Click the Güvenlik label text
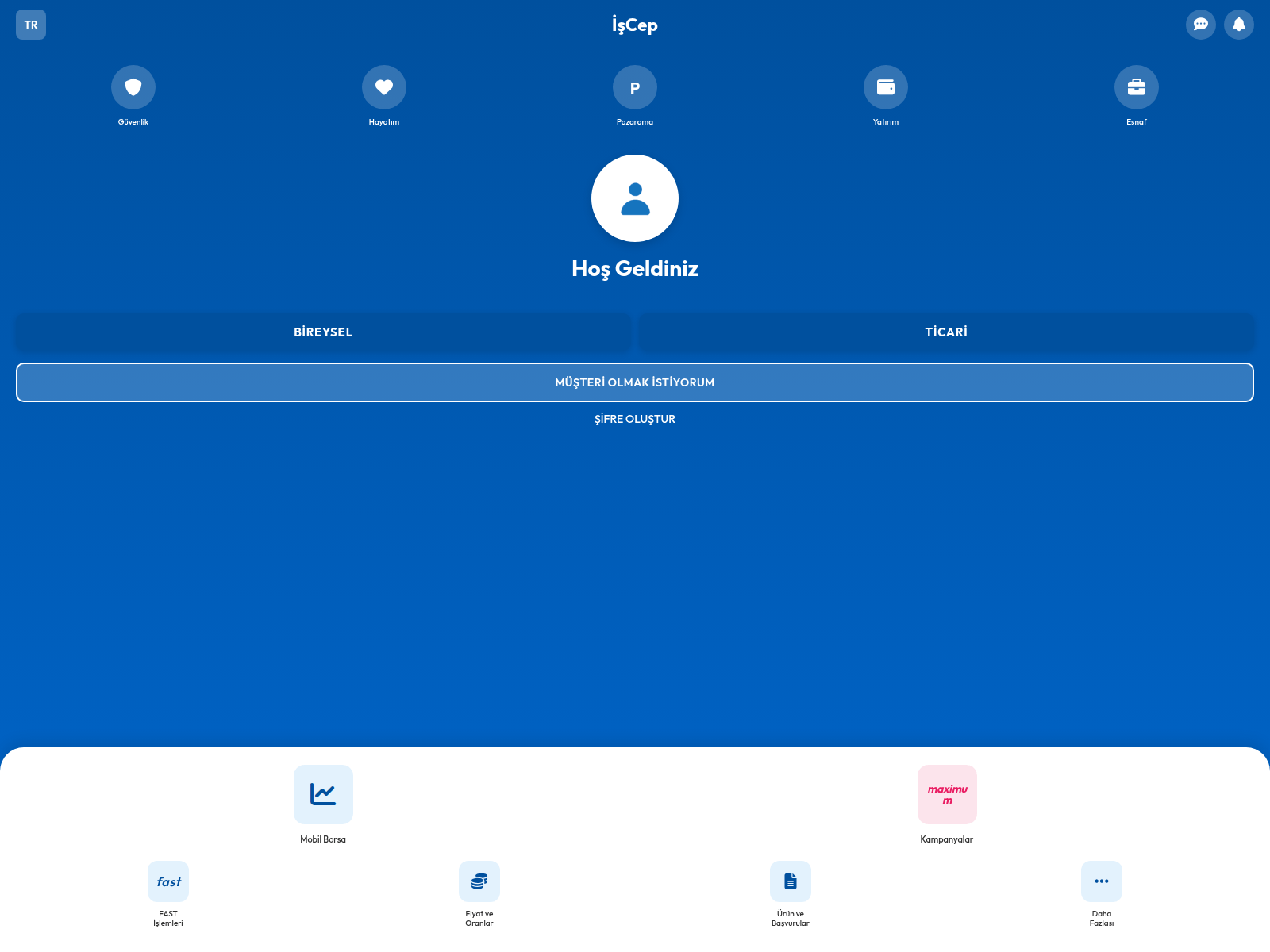This screenshot has width=1270, height=952. [133, 122]
